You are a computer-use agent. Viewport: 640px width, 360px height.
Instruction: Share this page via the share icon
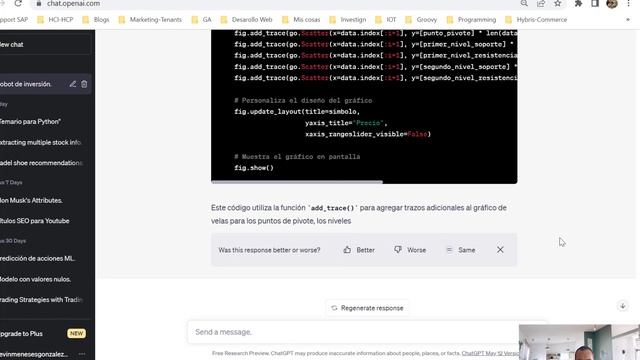coord(541,3)
